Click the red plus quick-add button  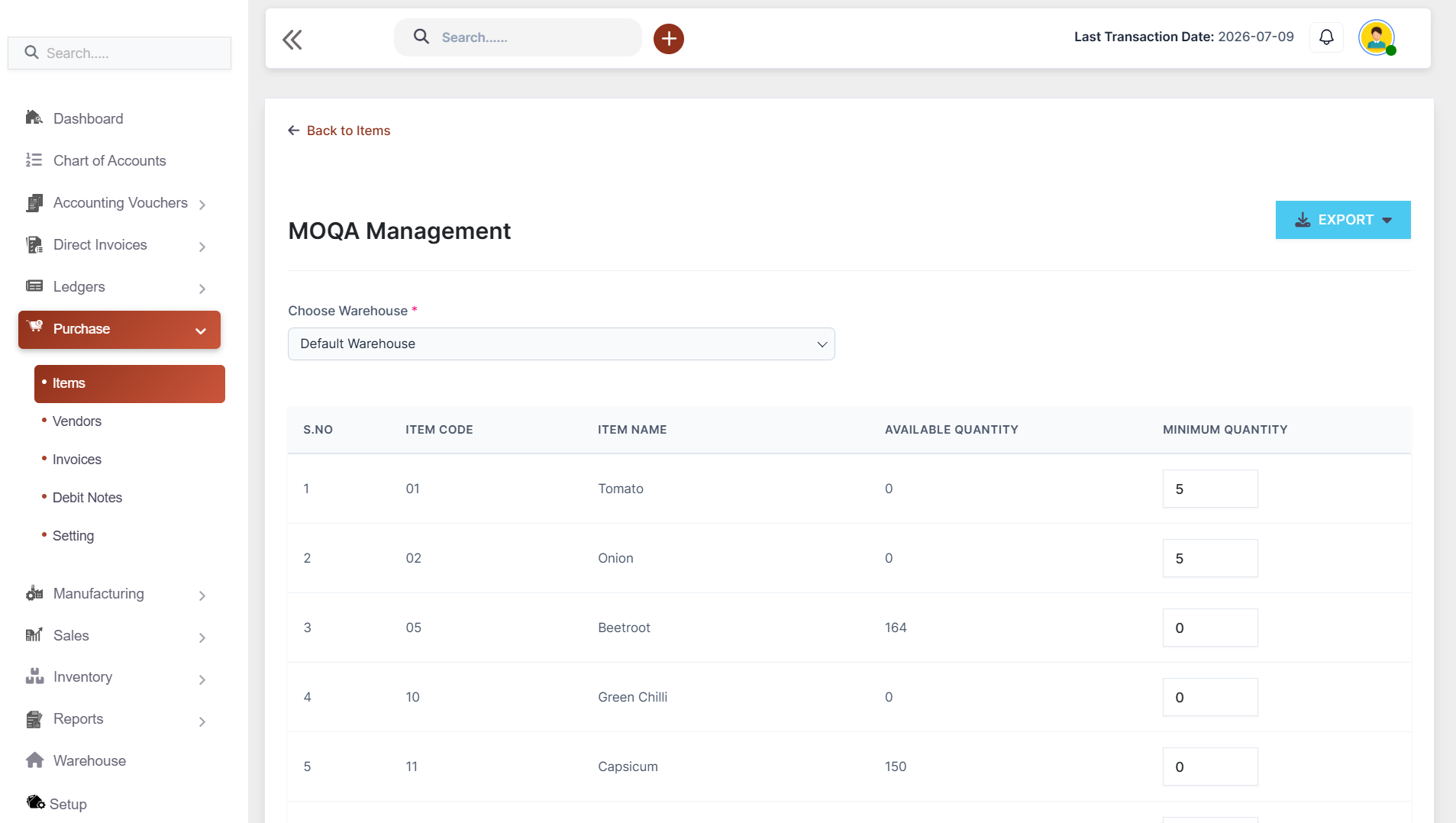click(x=668, y=38)
